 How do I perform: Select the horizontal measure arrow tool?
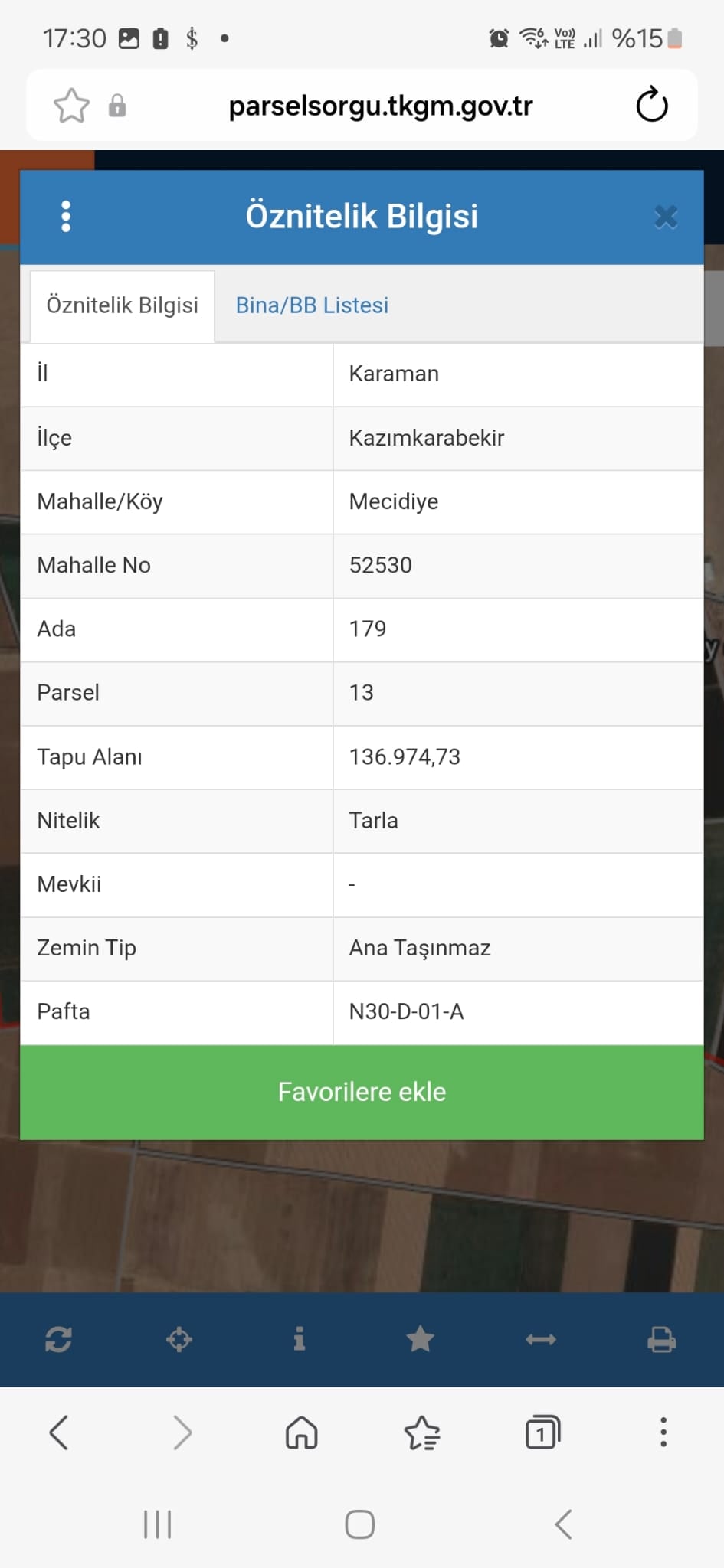click(541, 1340)
